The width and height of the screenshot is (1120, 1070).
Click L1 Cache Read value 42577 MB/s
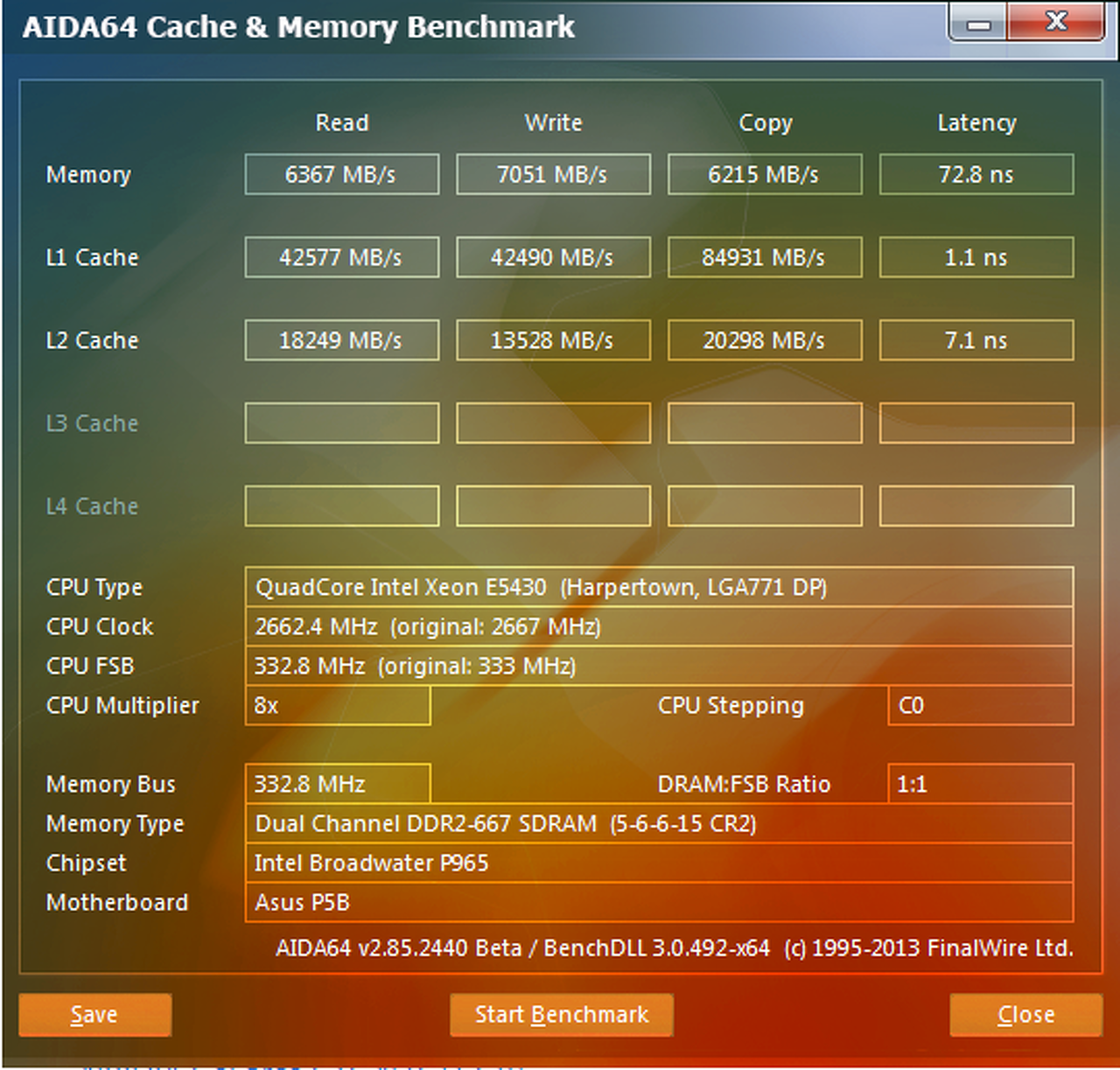point(342,257)
